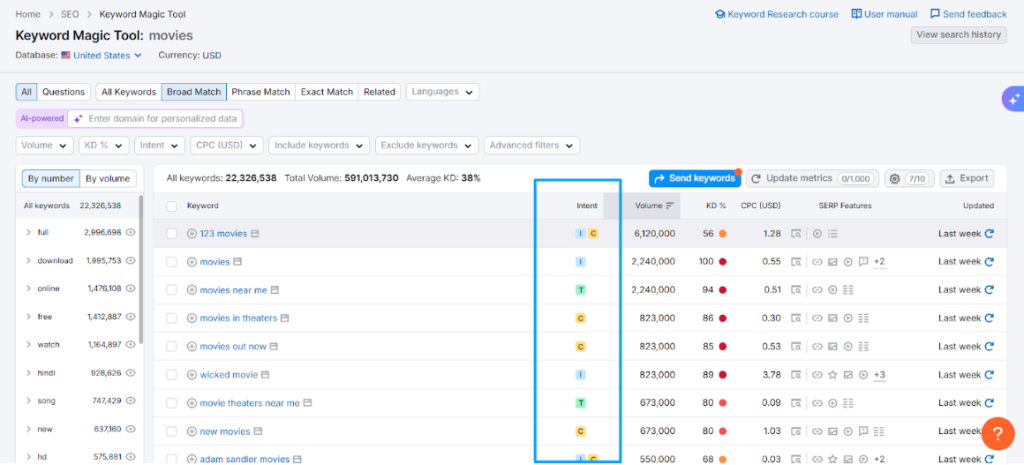Open the orange help question-mark button
1024x465 pixels.
[998, 434]
